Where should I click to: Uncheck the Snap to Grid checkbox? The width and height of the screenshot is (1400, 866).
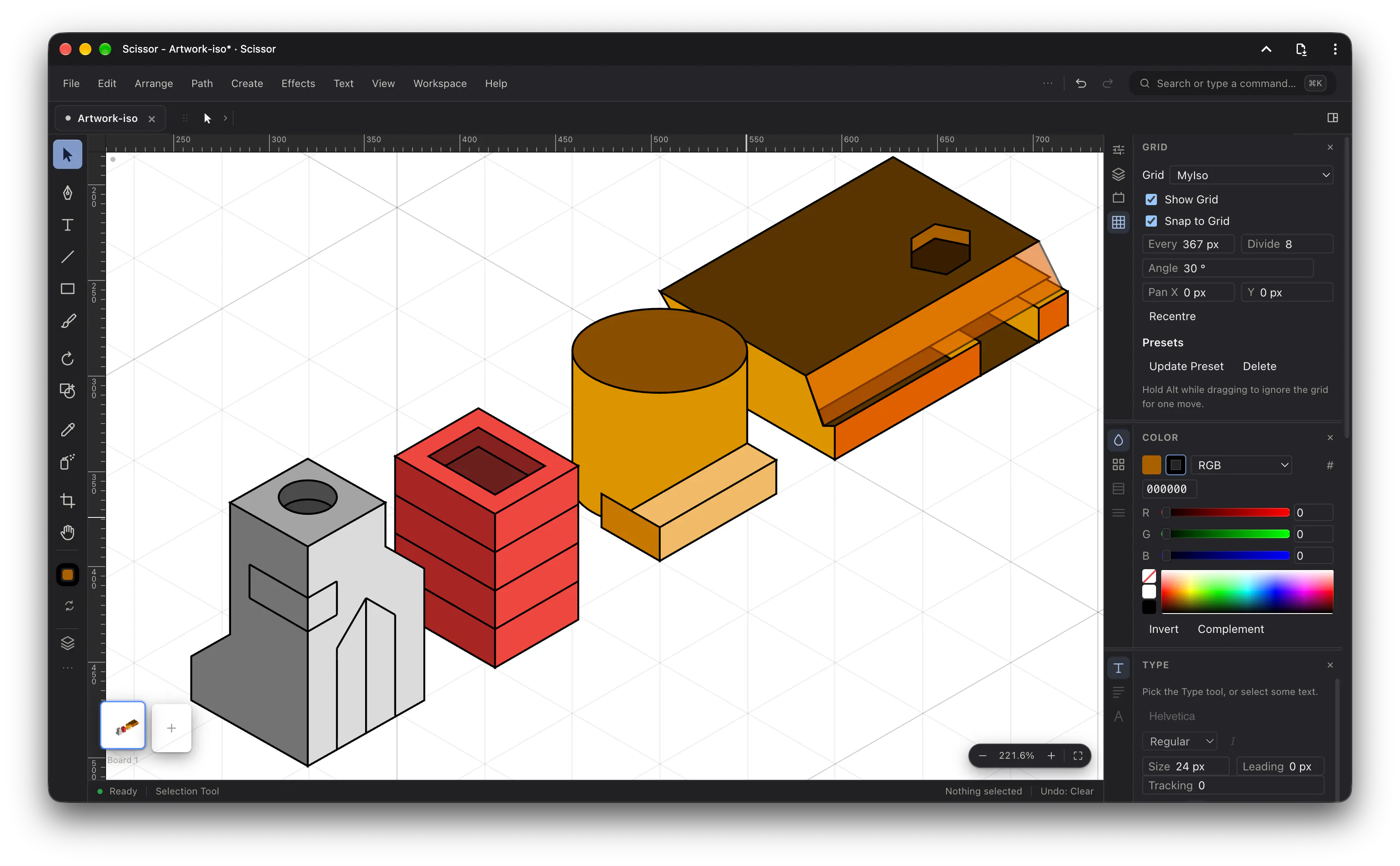pyautogui.click(x=1151, y=221)
